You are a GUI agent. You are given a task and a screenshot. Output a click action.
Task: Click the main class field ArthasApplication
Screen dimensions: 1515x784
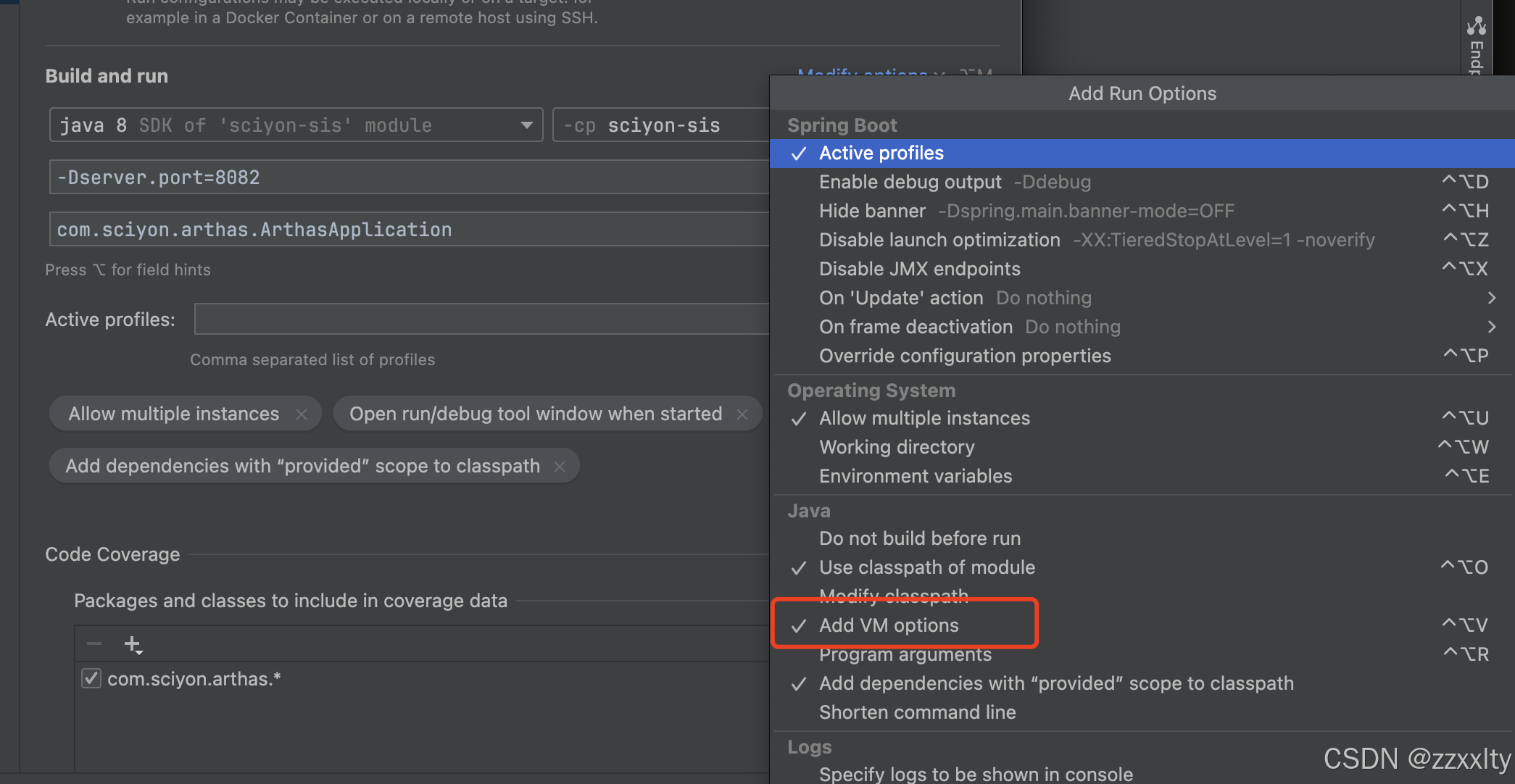click(406, 230)
